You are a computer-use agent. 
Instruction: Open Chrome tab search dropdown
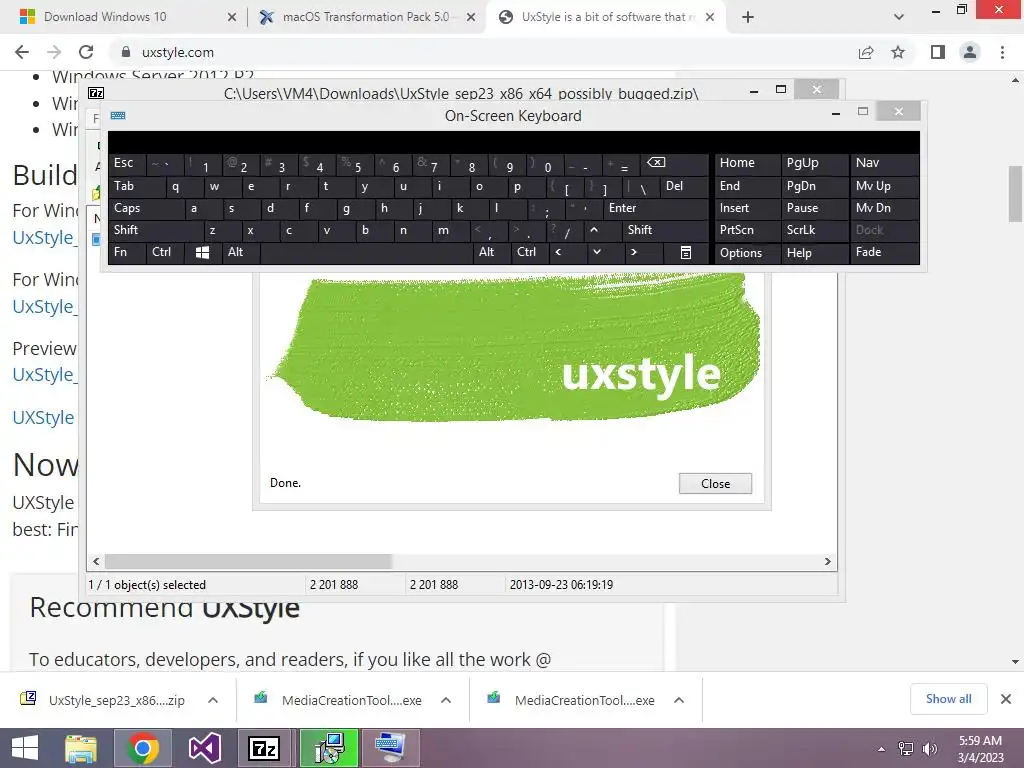point(899,17)
